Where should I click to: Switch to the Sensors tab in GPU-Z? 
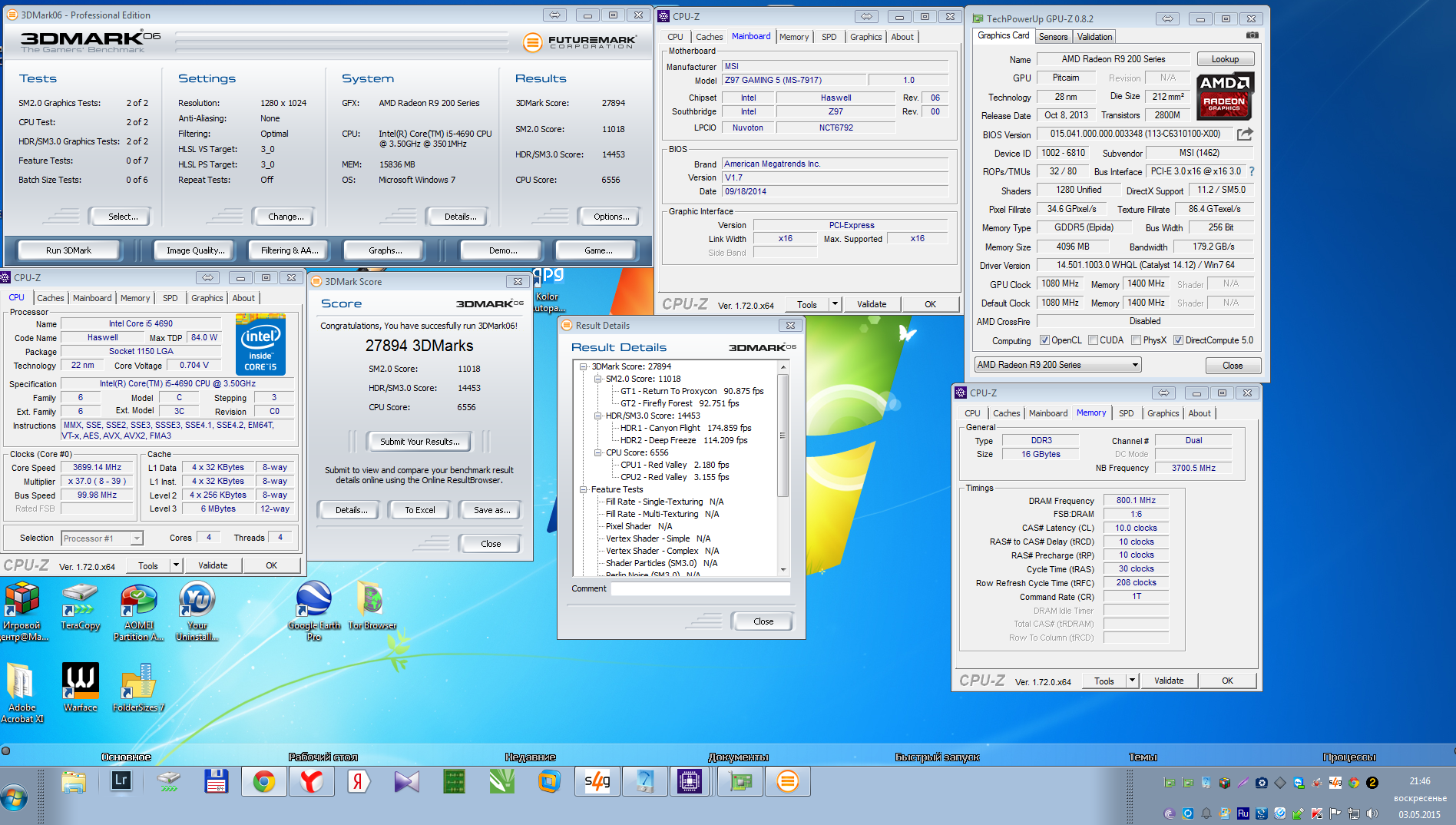tap(1053, 37)
